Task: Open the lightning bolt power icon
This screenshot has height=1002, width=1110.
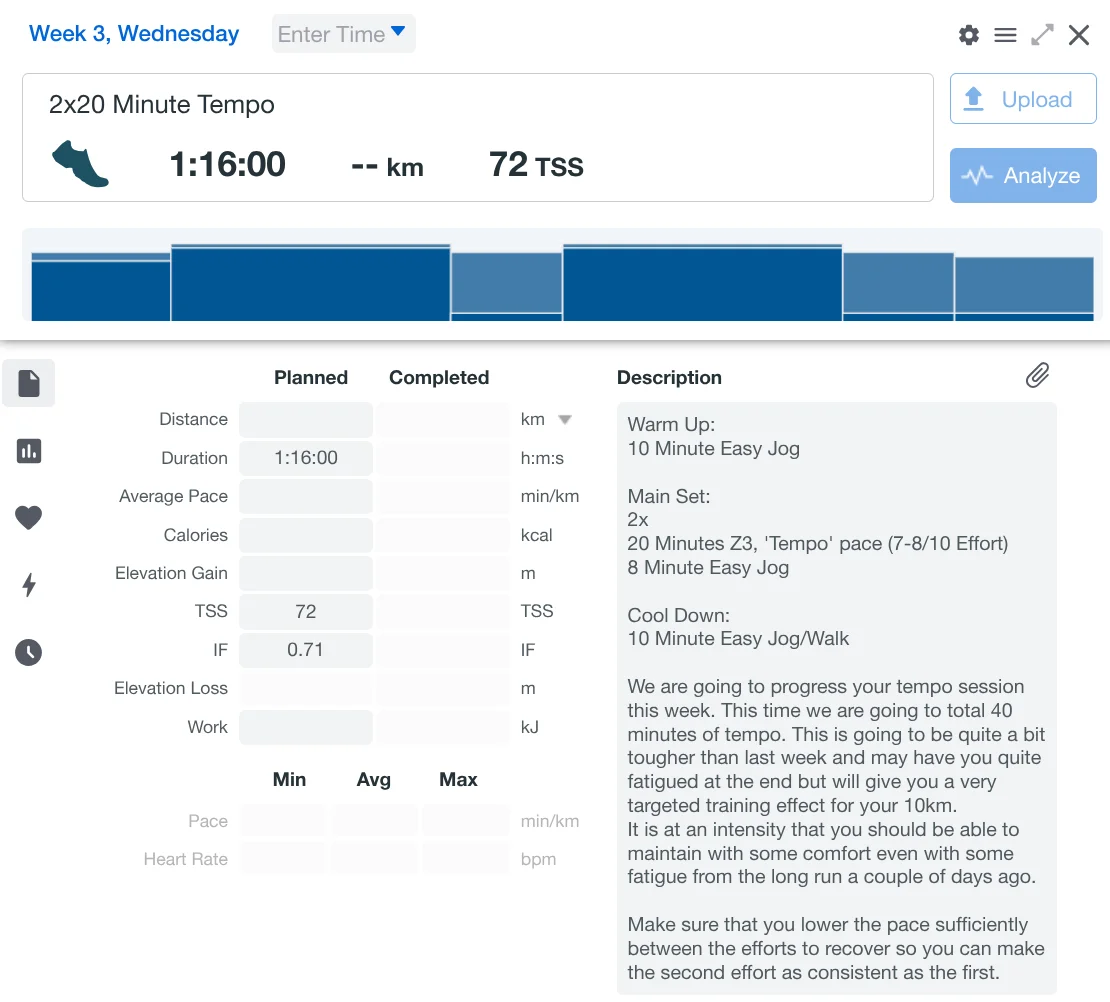Action: tap(29, 585)
